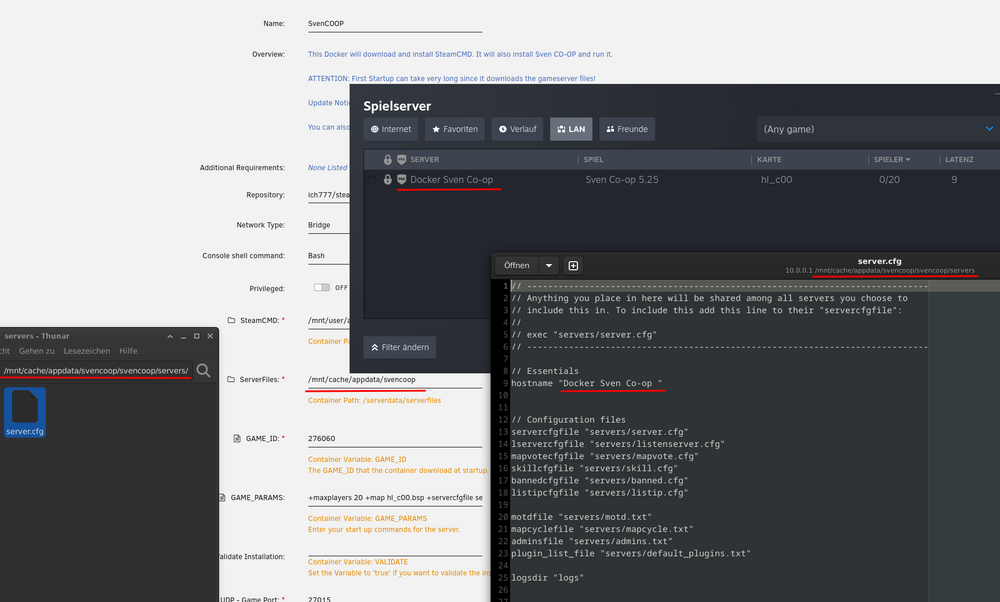Click the folder icon next to ServerFiles
This screenshot has width=1000, height=602.
(231, 379)
